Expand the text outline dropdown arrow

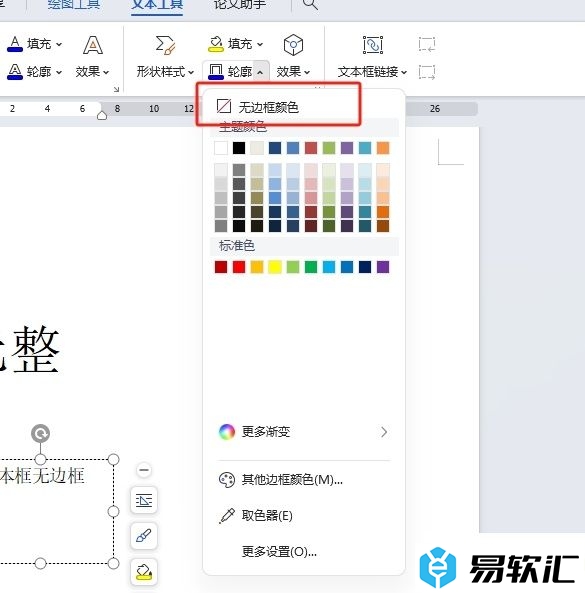(59, 72)
